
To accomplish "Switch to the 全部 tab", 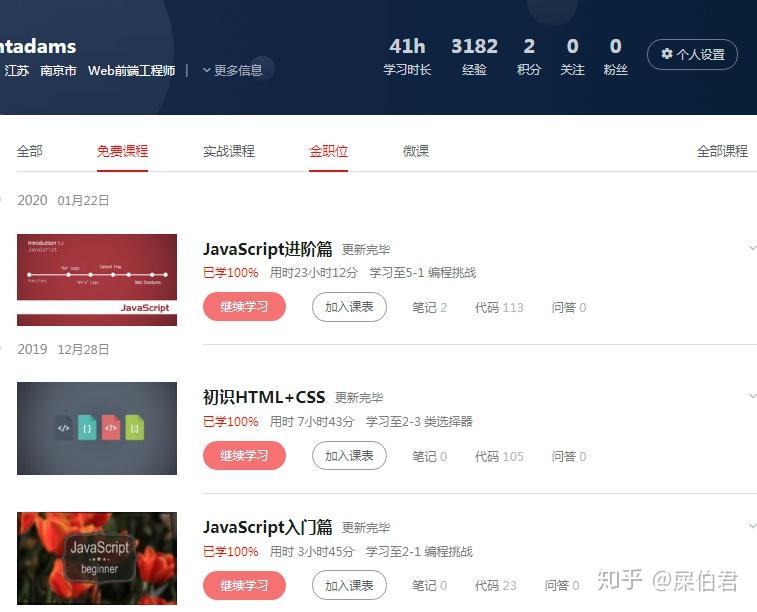I will (x=29, y=151).
